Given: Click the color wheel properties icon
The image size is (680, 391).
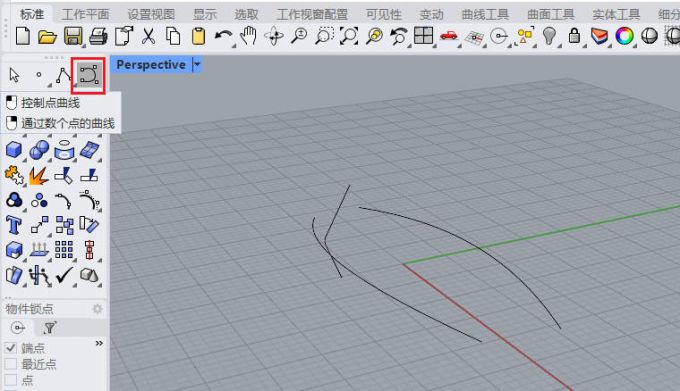Looking at the screenshot, I should tap(624, 36).
